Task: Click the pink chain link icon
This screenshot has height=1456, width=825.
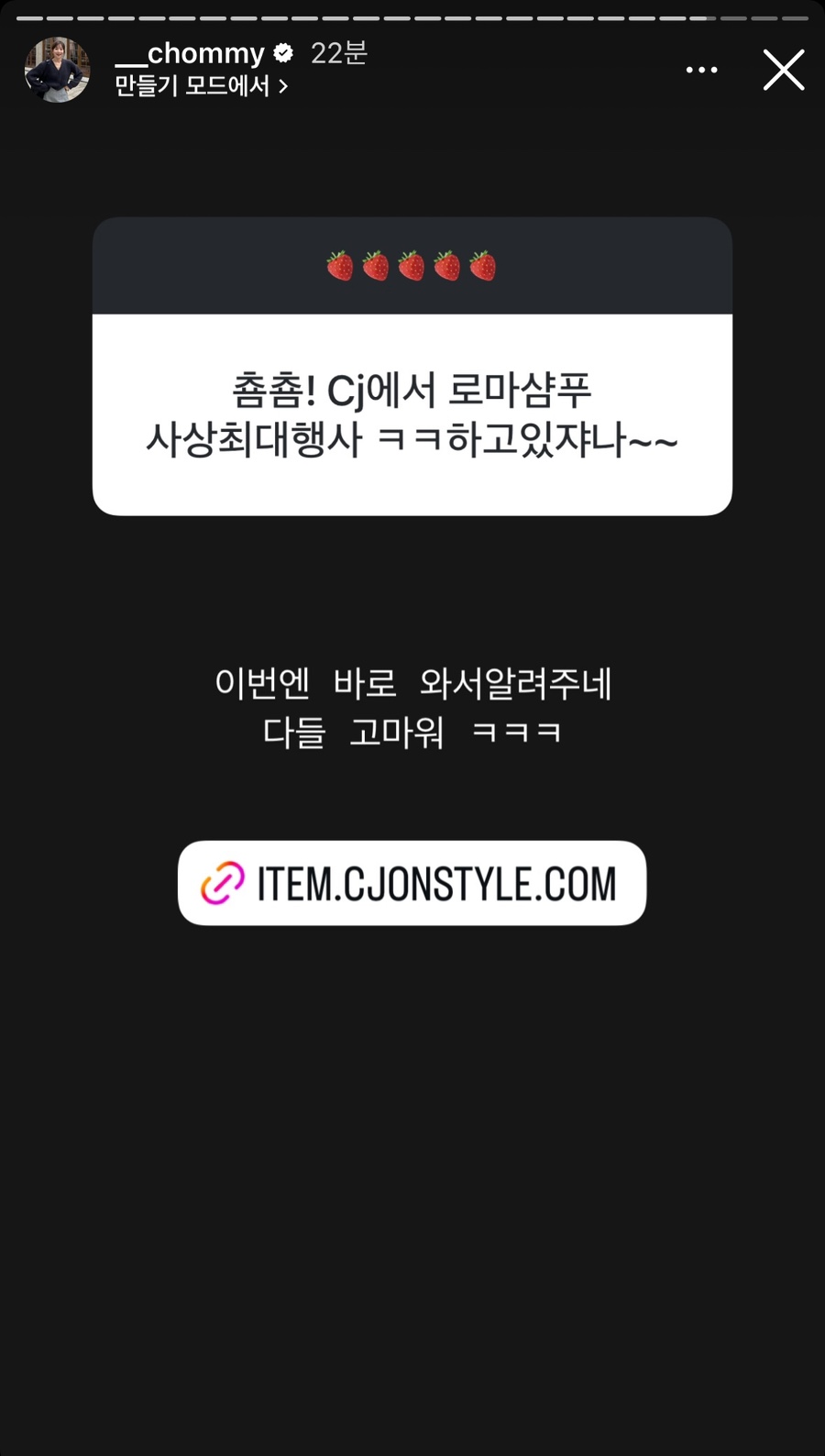Action: click(223, 883)
